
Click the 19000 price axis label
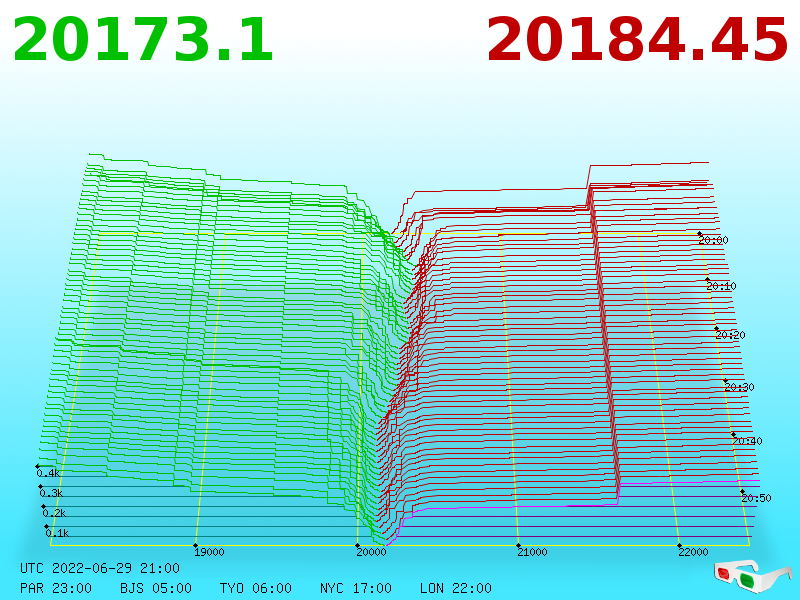pos(209,552)
